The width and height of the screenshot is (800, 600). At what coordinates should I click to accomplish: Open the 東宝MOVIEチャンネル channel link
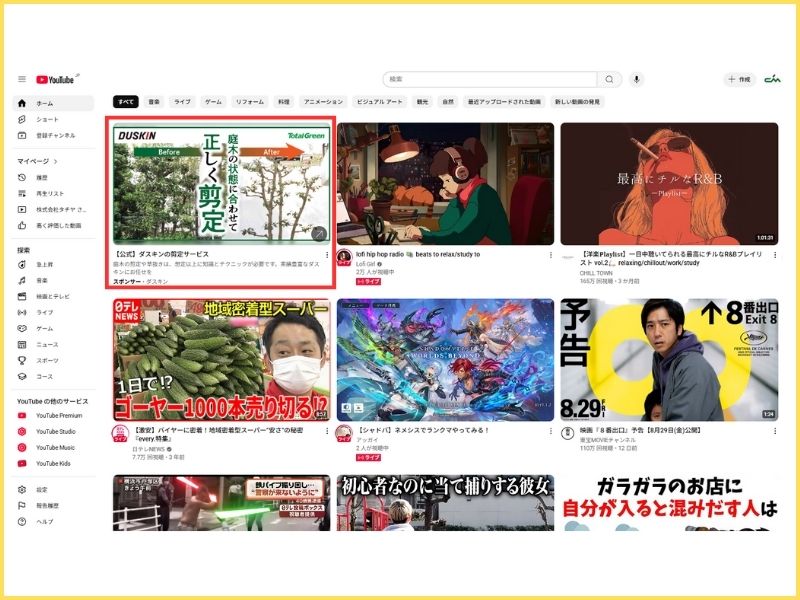[x=608, y=439]
